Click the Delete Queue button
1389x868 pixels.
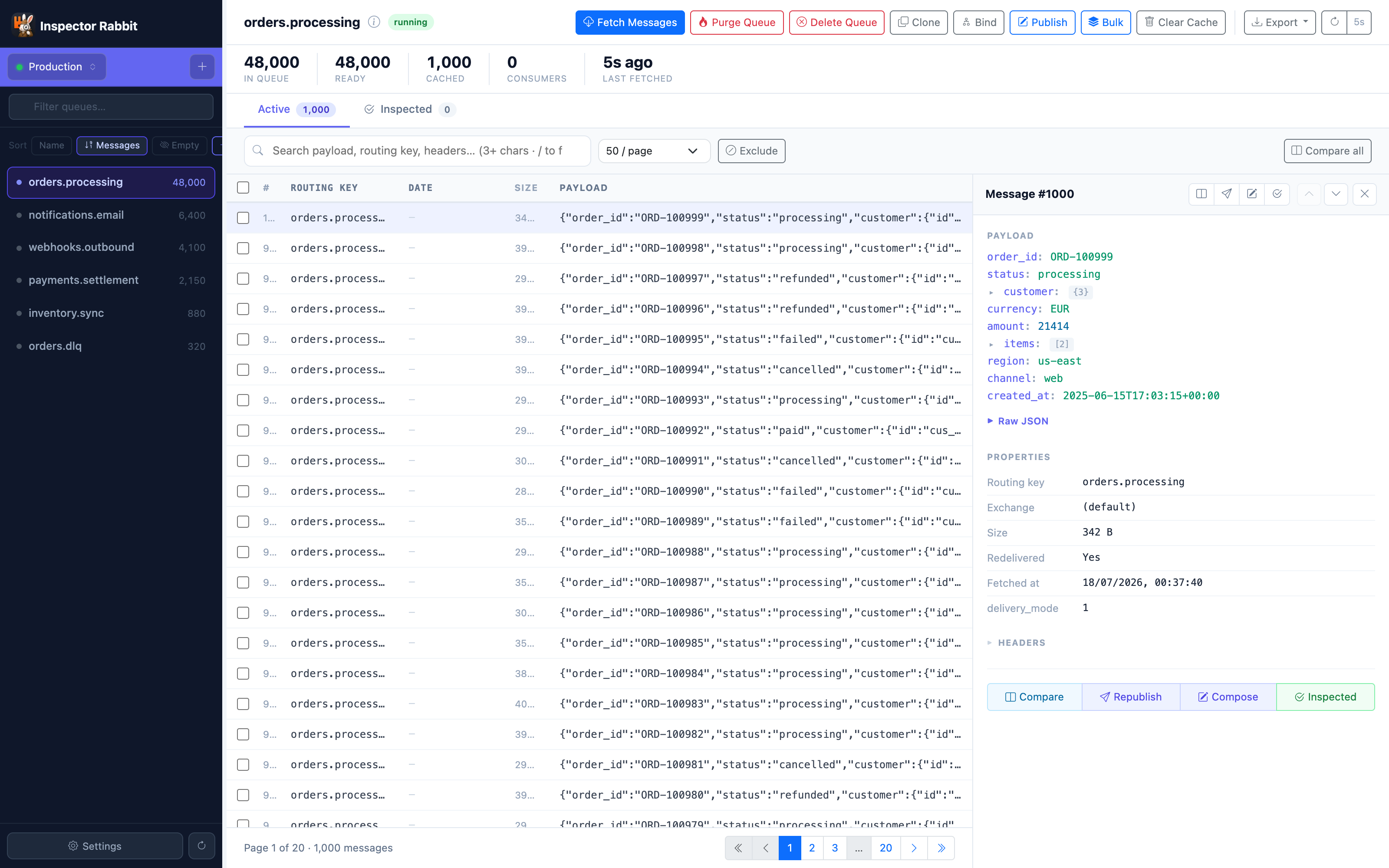pos(836,23)
